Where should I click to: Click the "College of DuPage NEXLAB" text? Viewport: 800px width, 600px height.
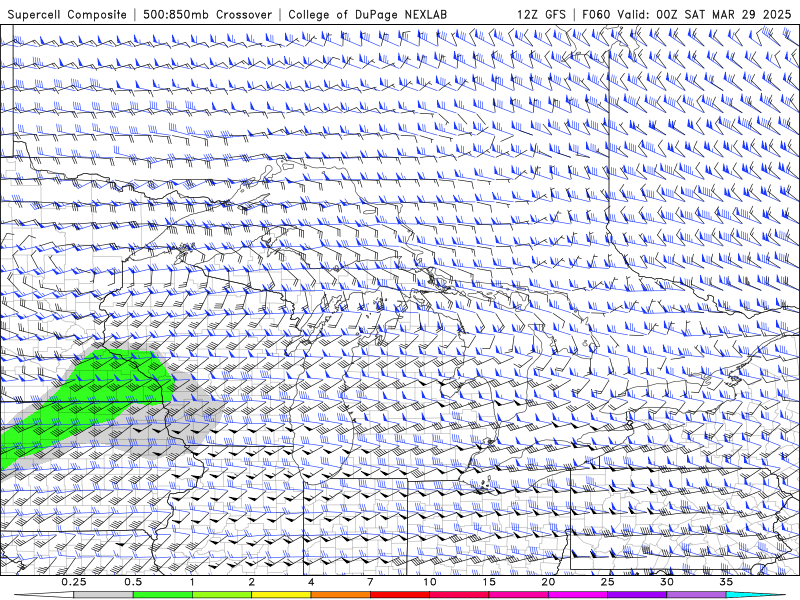(367, 15)
